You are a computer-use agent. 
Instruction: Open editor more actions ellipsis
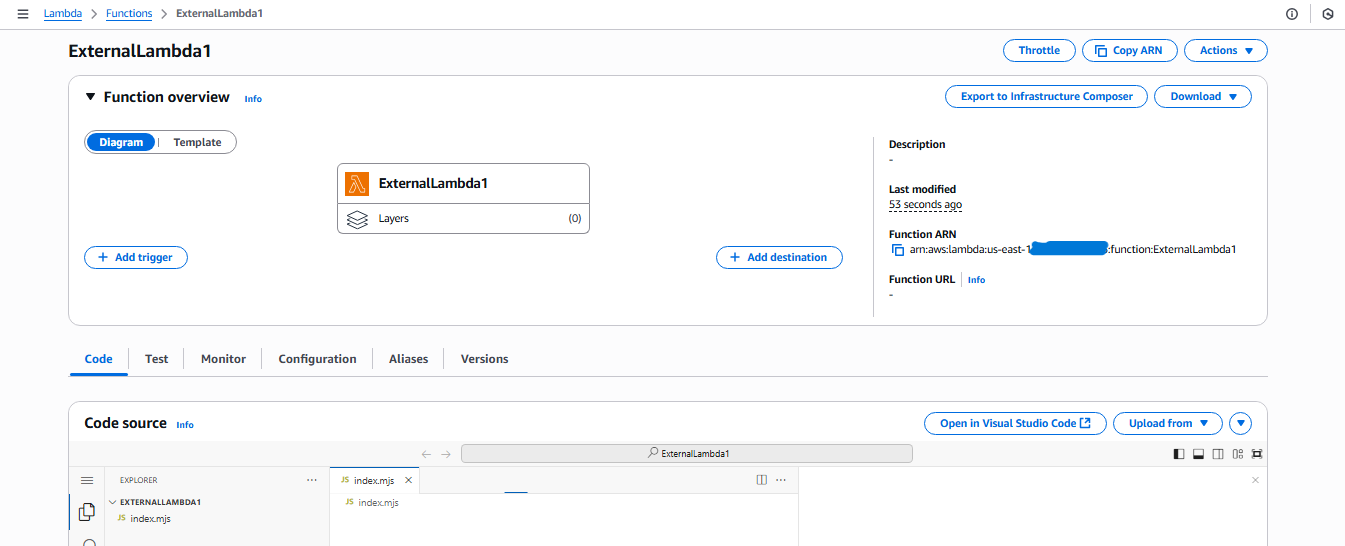coord(781,480)
